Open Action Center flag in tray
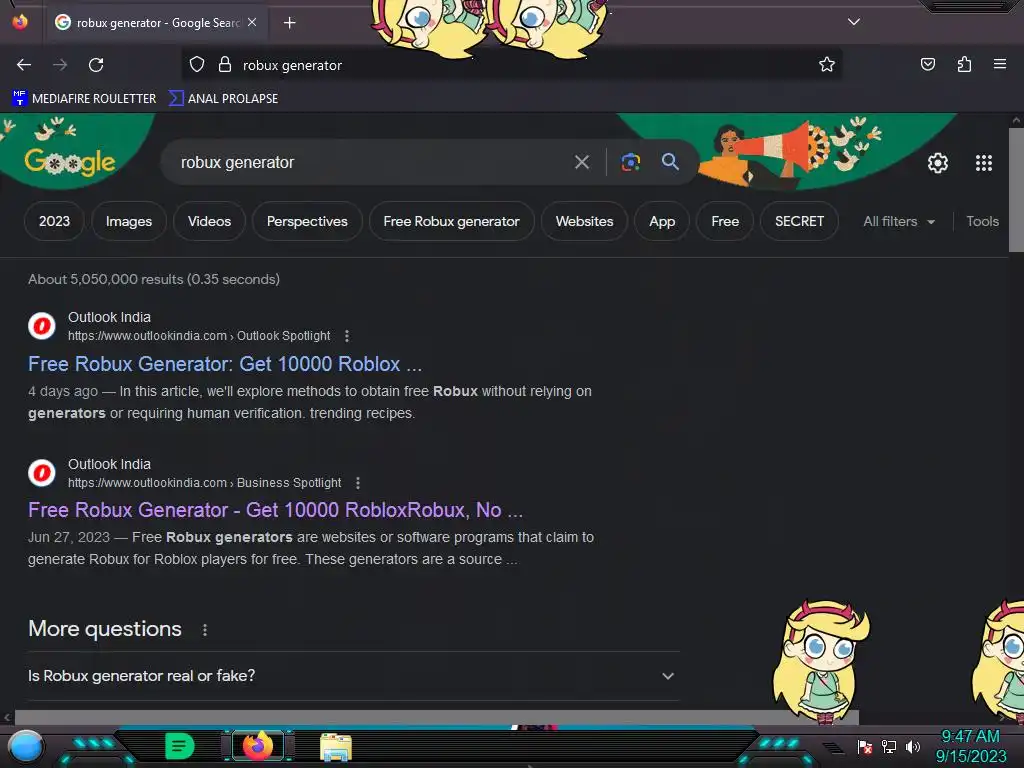The width and height of the screenshot is (1024, 768). pos(865,746)
